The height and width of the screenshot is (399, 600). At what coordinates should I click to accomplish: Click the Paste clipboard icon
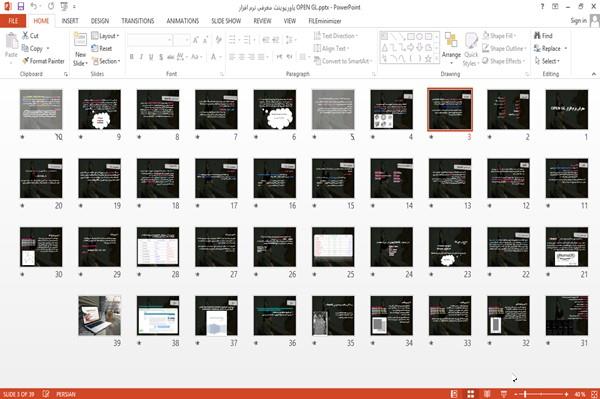click(x=11, y=41)
